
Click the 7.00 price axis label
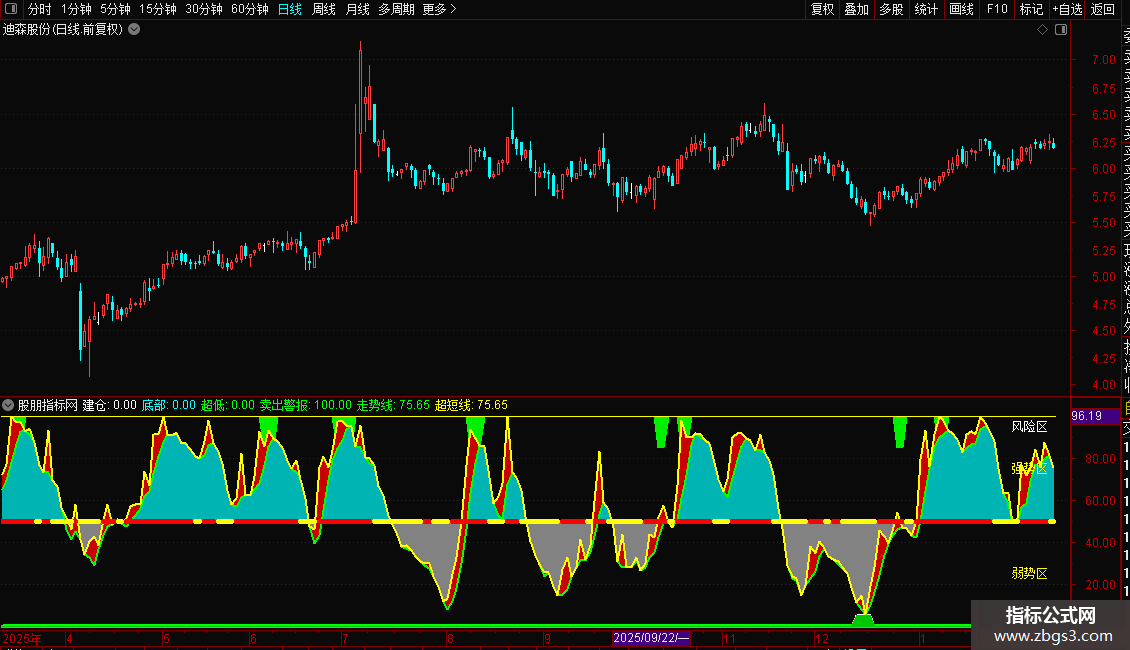point(1103,60)
